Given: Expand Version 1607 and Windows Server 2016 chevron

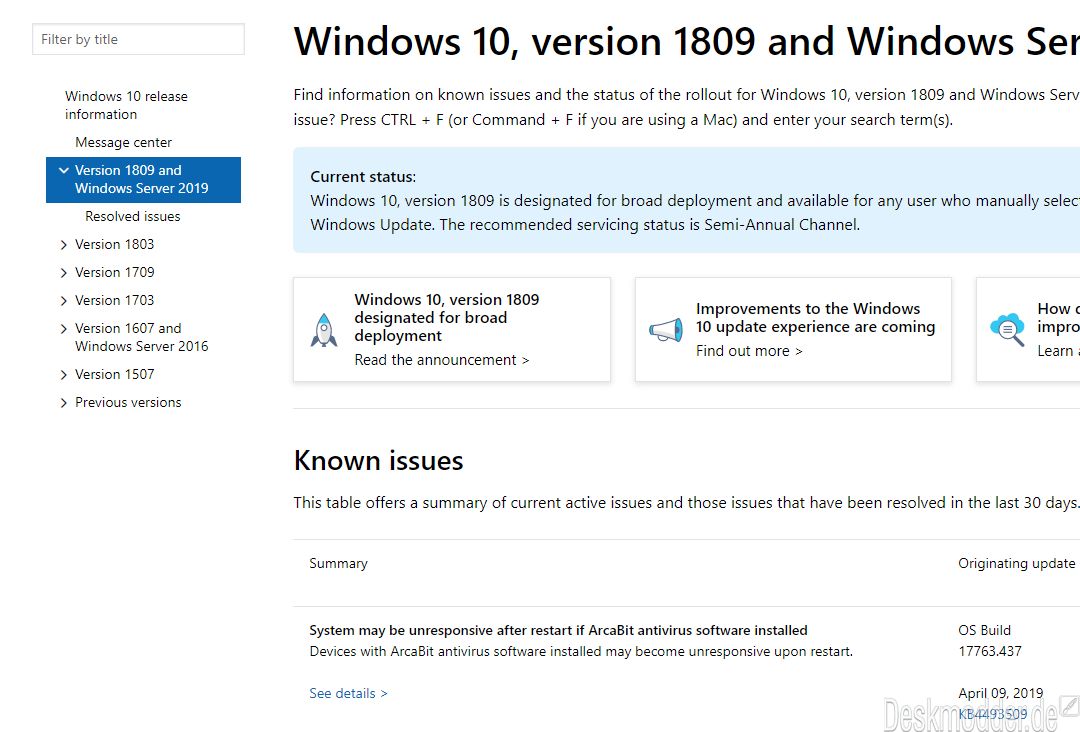Looking at the screenshot, I should [64, 328].
